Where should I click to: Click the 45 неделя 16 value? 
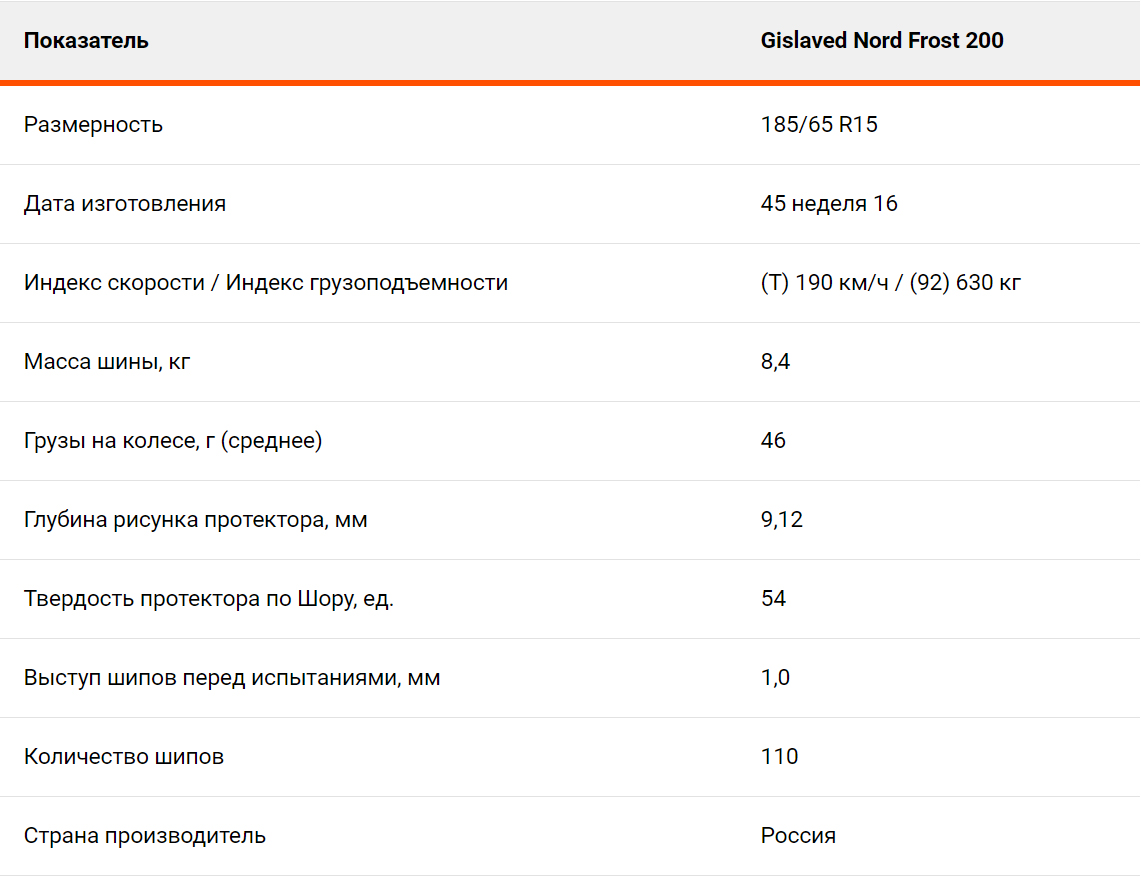pyautogui.click(x=829, y=203)
